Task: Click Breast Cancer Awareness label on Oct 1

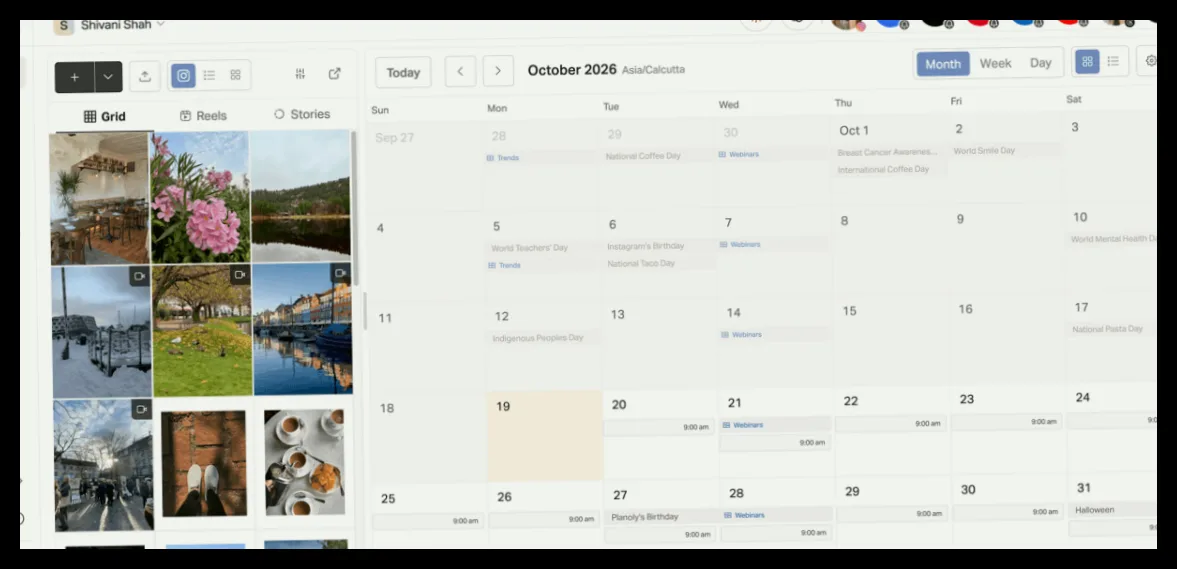Action: 887,152
